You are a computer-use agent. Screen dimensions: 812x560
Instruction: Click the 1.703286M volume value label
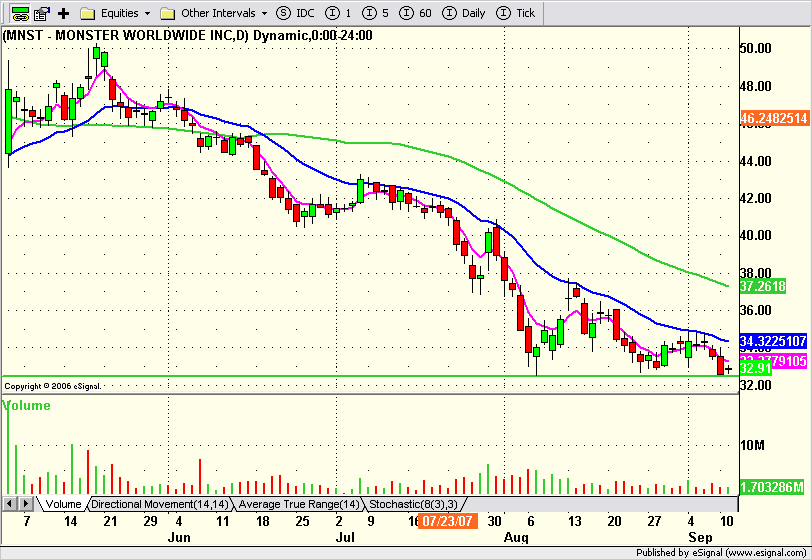[772, 487]
